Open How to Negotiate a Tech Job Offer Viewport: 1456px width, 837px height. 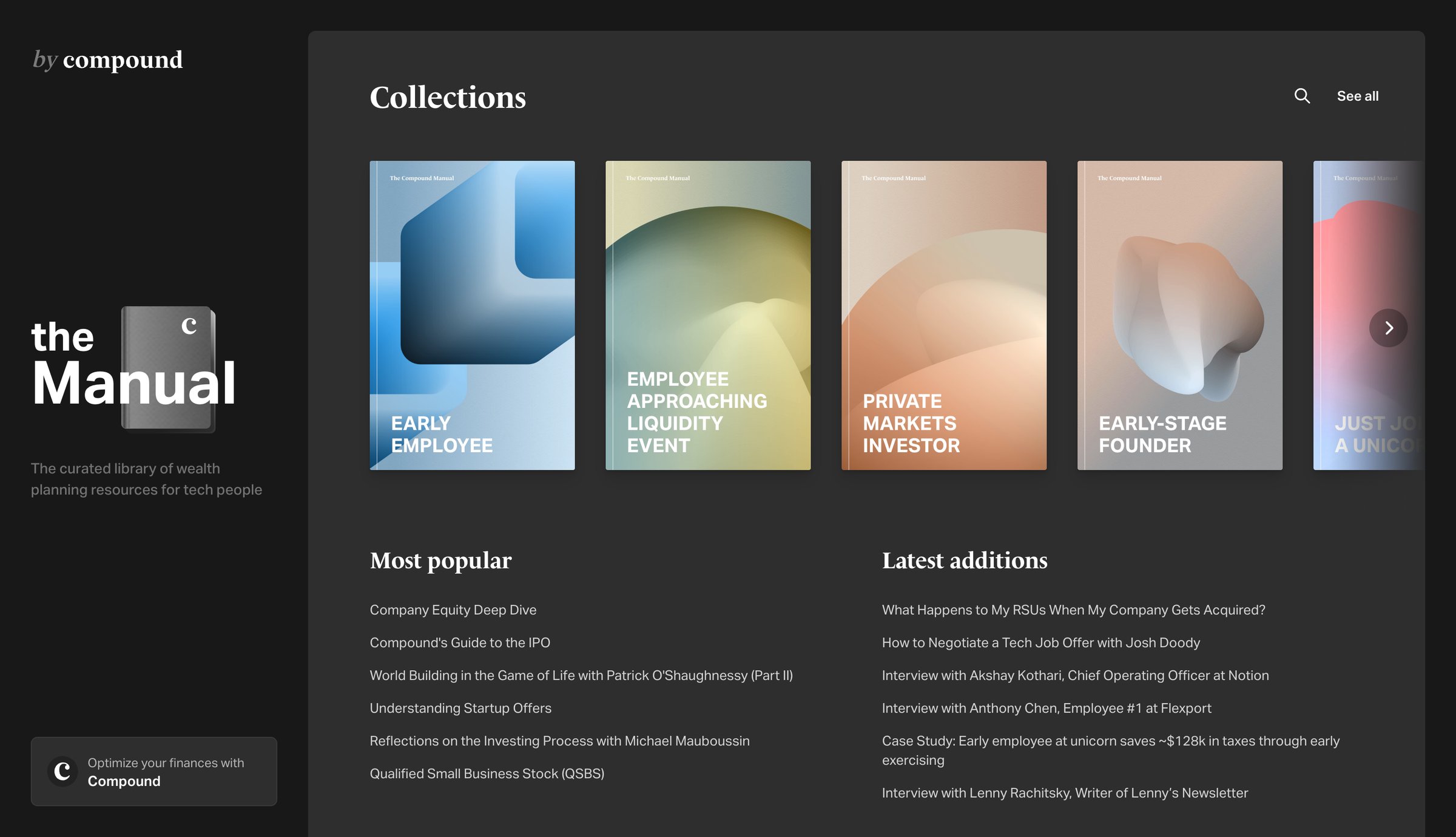[1040, 642]
